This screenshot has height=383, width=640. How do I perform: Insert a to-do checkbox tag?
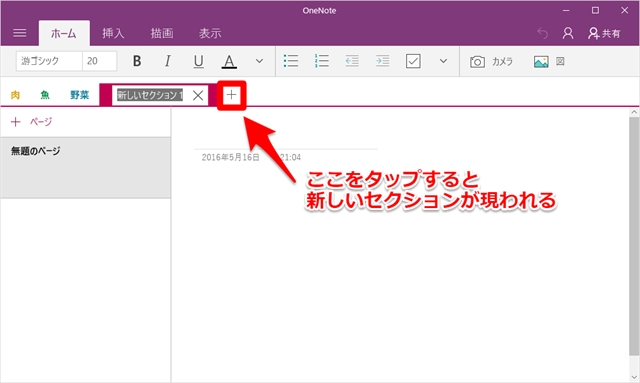[x=413, y=61]
